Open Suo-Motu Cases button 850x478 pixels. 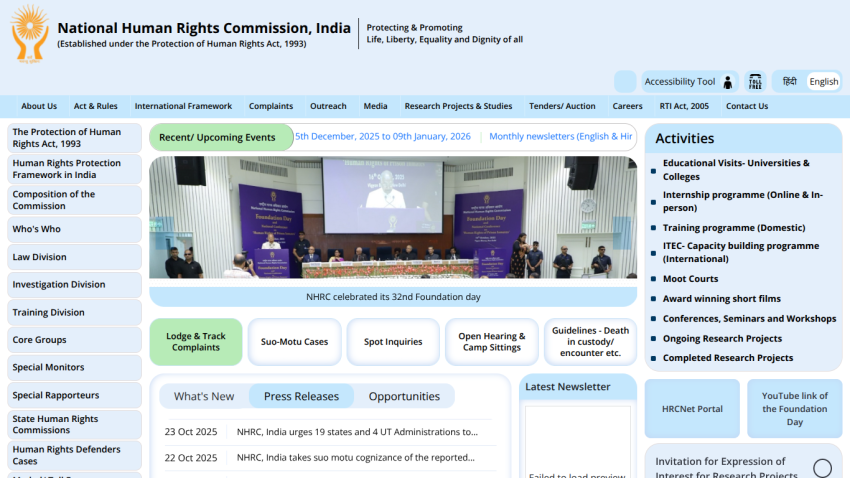click(x=294, y=342)
